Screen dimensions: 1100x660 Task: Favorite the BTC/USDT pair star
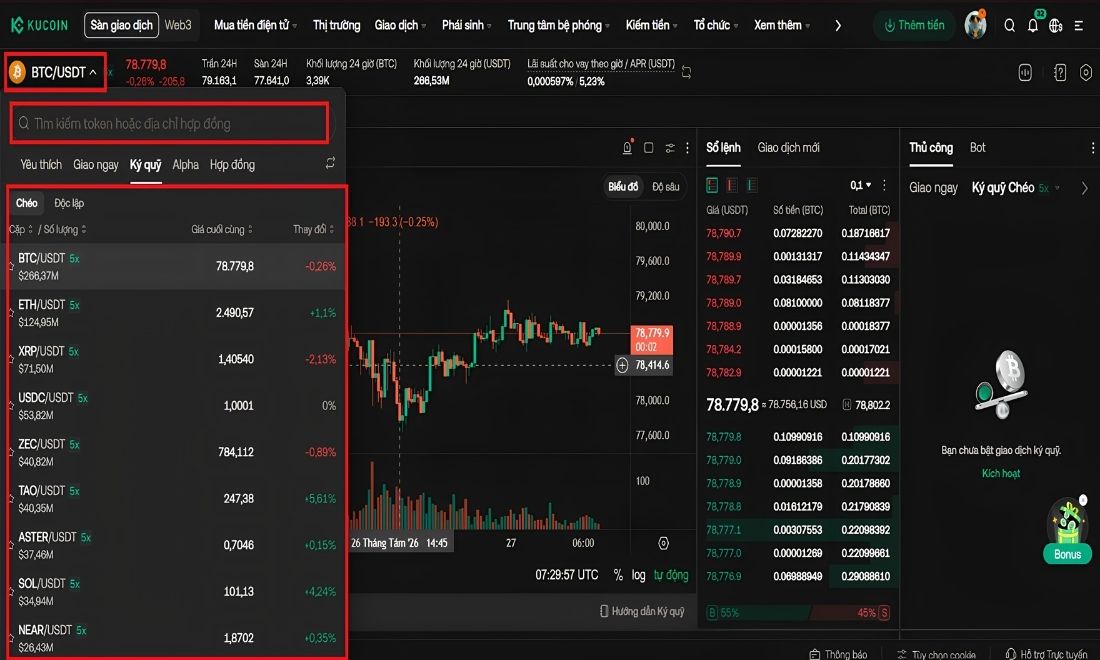click(11, 267)
